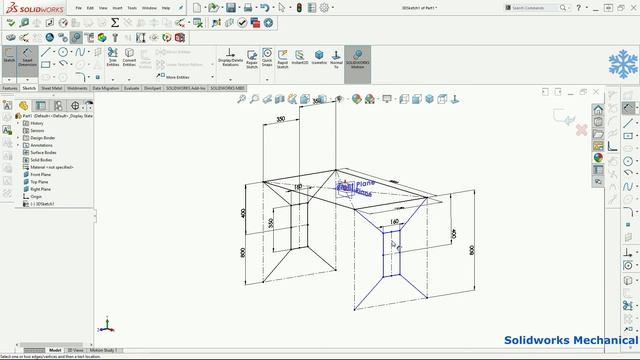This screenshot has width=640, height=360.
Task: Select the Line sketch tool
Action: pyautogui.click(x=45, y=52)
